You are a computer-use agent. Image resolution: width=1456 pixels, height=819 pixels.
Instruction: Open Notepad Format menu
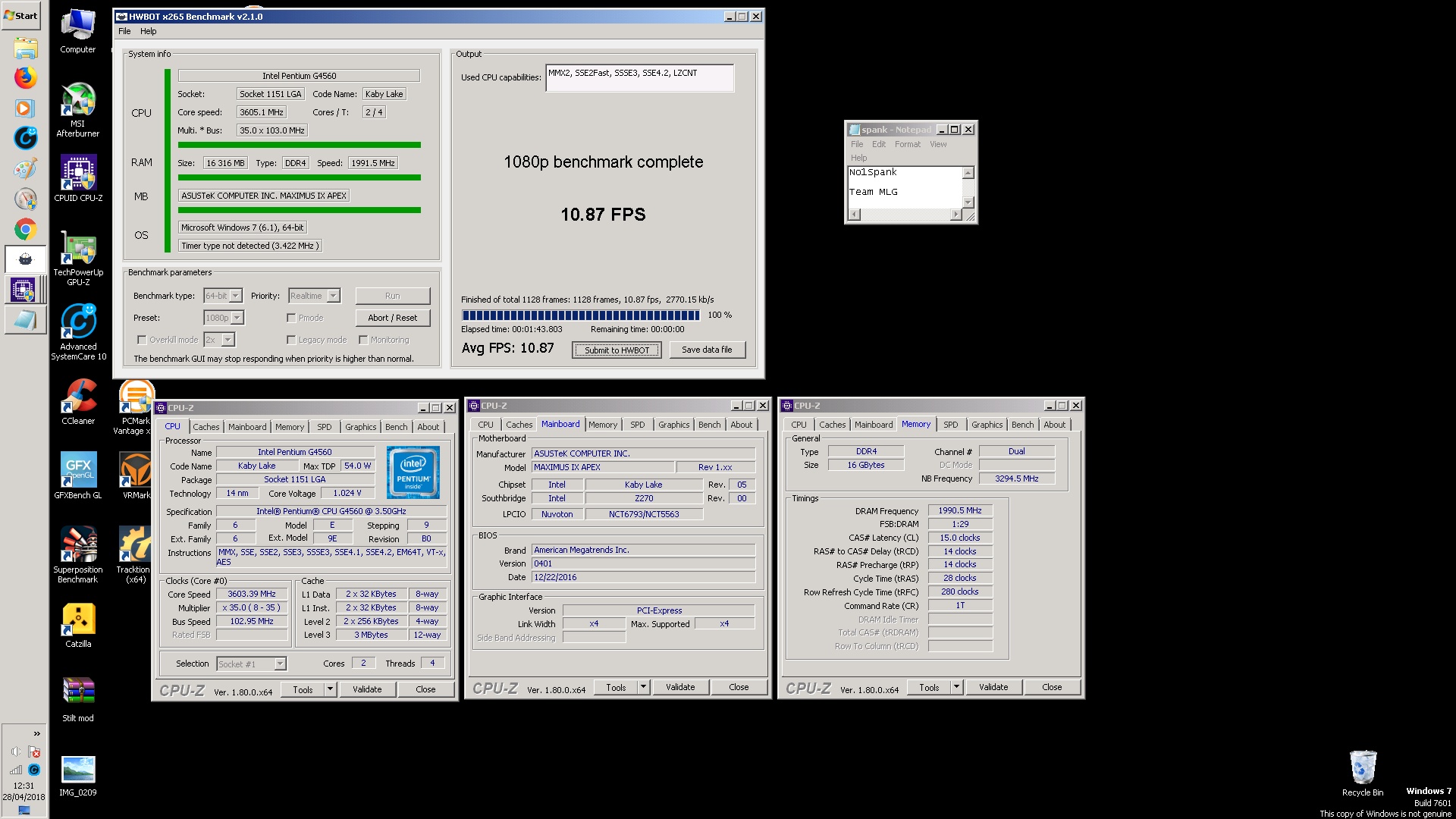(x=907, y=144)
